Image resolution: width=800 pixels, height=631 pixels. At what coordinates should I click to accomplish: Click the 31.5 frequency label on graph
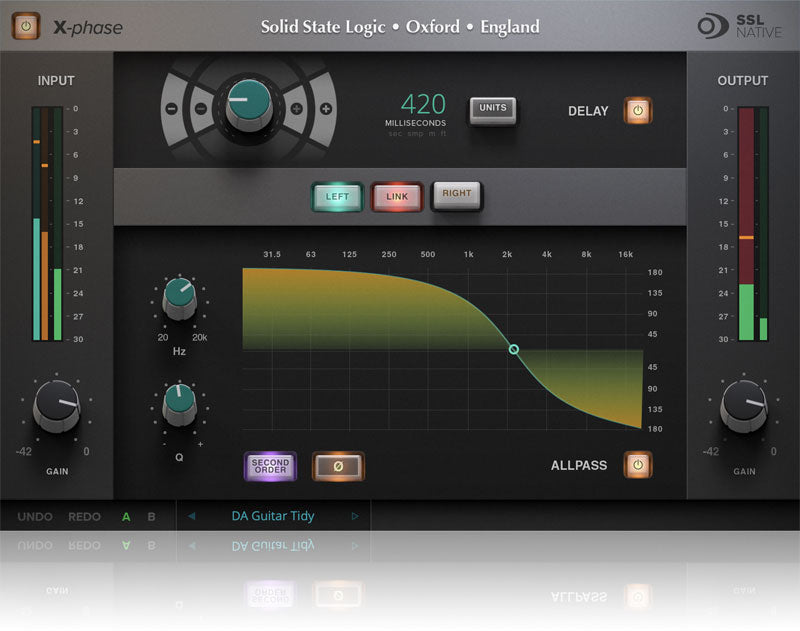pos(272,254)
